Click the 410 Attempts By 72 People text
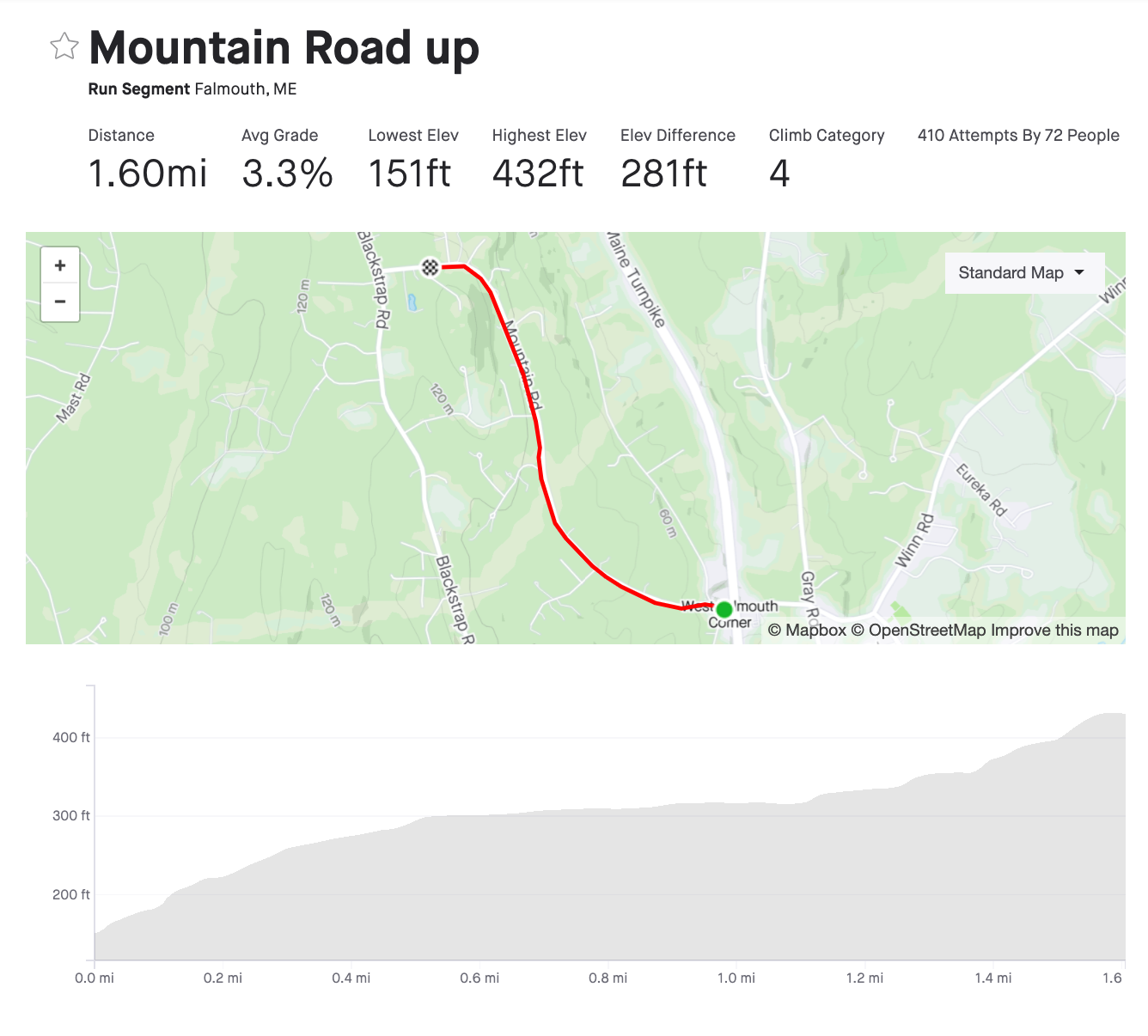 click(x=1018, y=136)
